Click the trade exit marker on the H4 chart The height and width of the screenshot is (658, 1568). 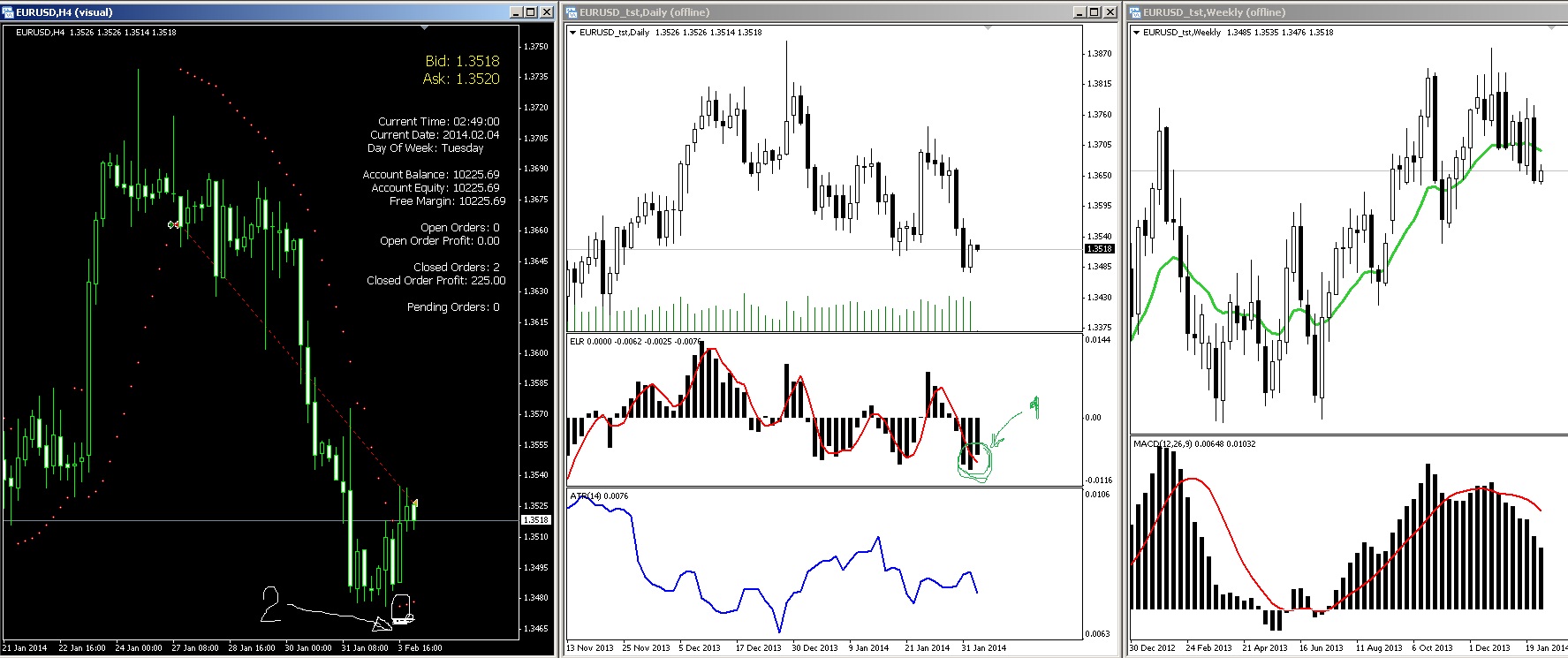[x=414, y=503]
